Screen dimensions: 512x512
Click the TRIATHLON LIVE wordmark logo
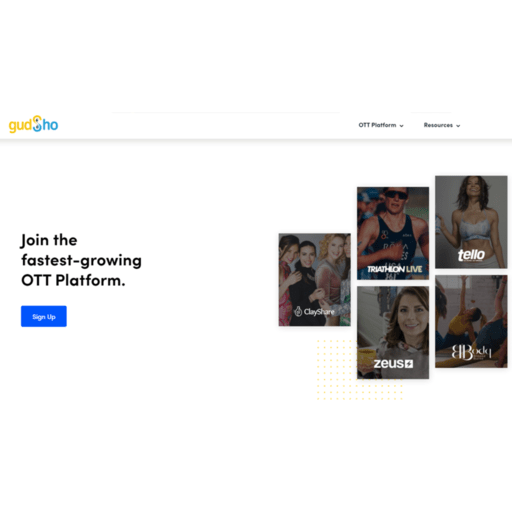click(395, 269)
